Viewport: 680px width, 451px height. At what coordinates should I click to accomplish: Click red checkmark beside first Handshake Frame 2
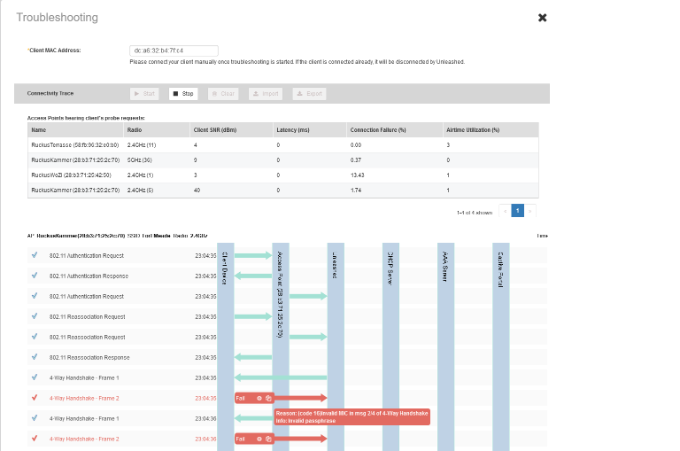34,397
